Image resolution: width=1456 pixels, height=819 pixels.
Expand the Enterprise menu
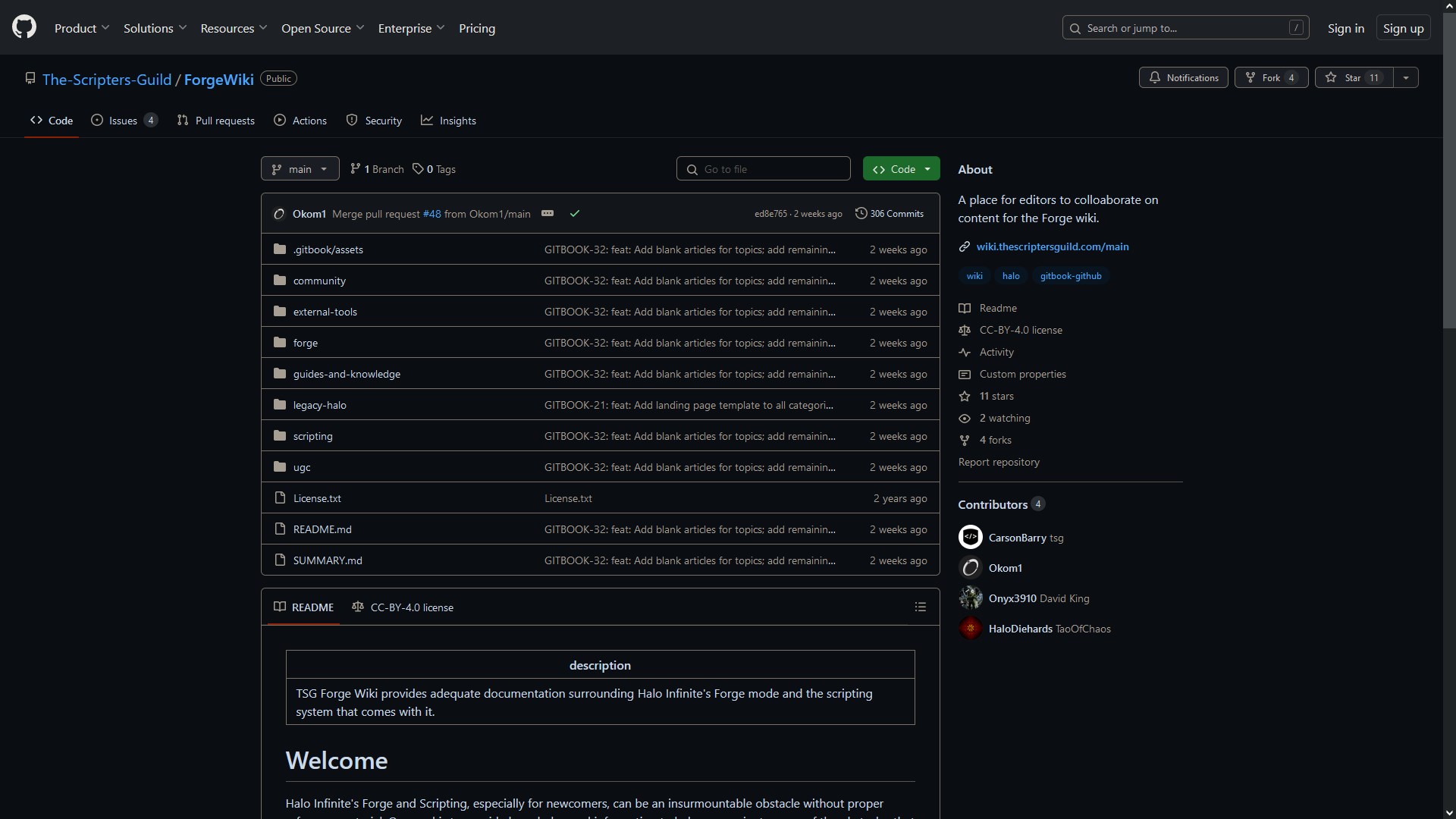(x=411, y=28)
